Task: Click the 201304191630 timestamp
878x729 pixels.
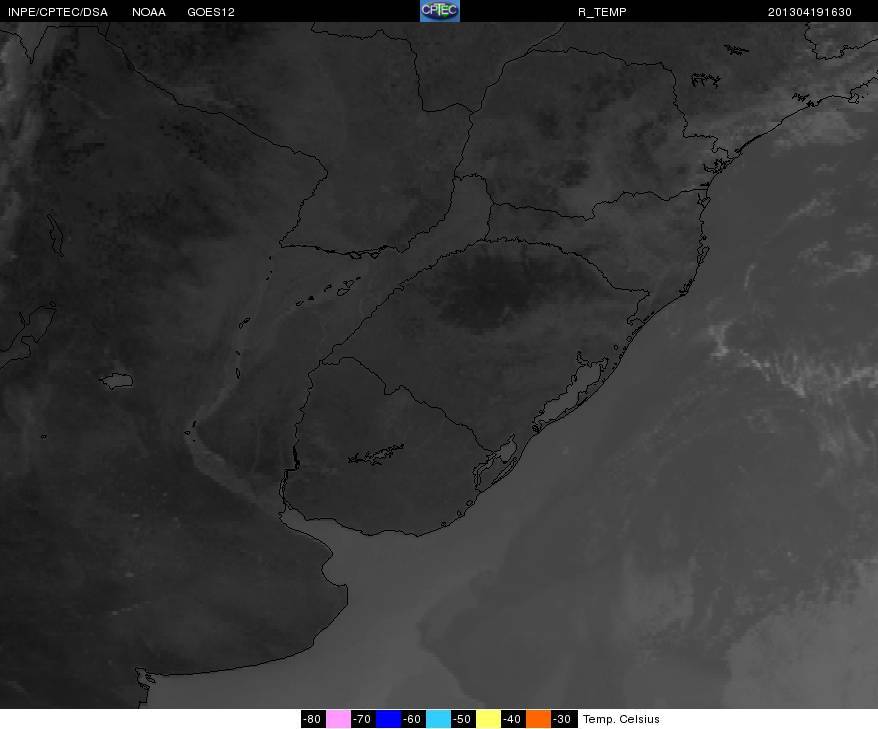Action: (810, 12)
